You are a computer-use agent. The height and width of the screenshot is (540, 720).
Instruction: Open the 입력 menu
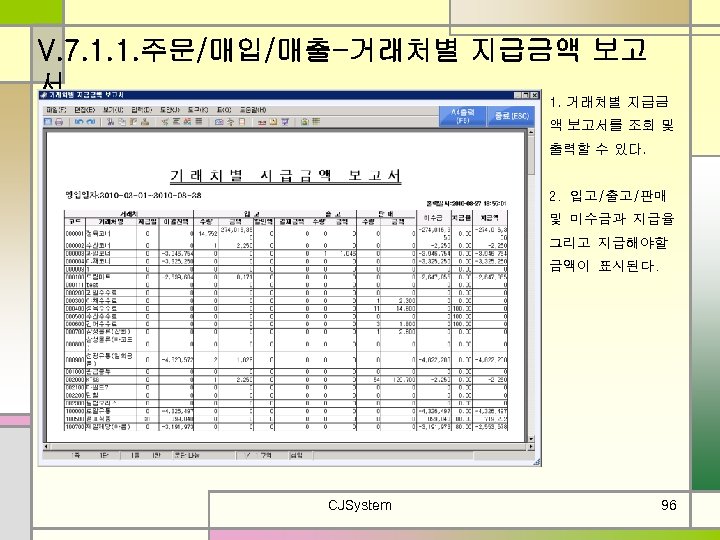[x=141, y=110]
